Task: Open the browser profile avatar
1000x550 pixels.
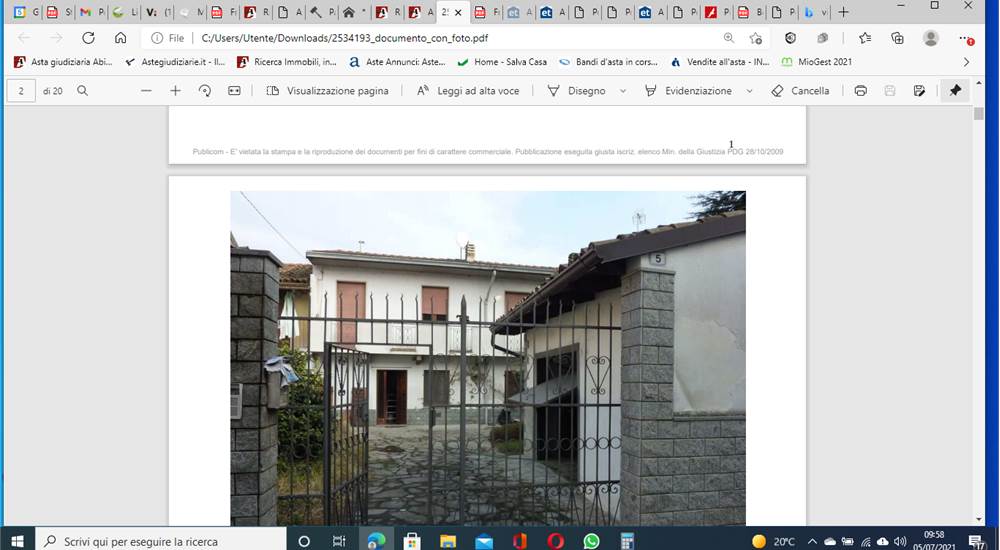Action: [x=930, y=38]
